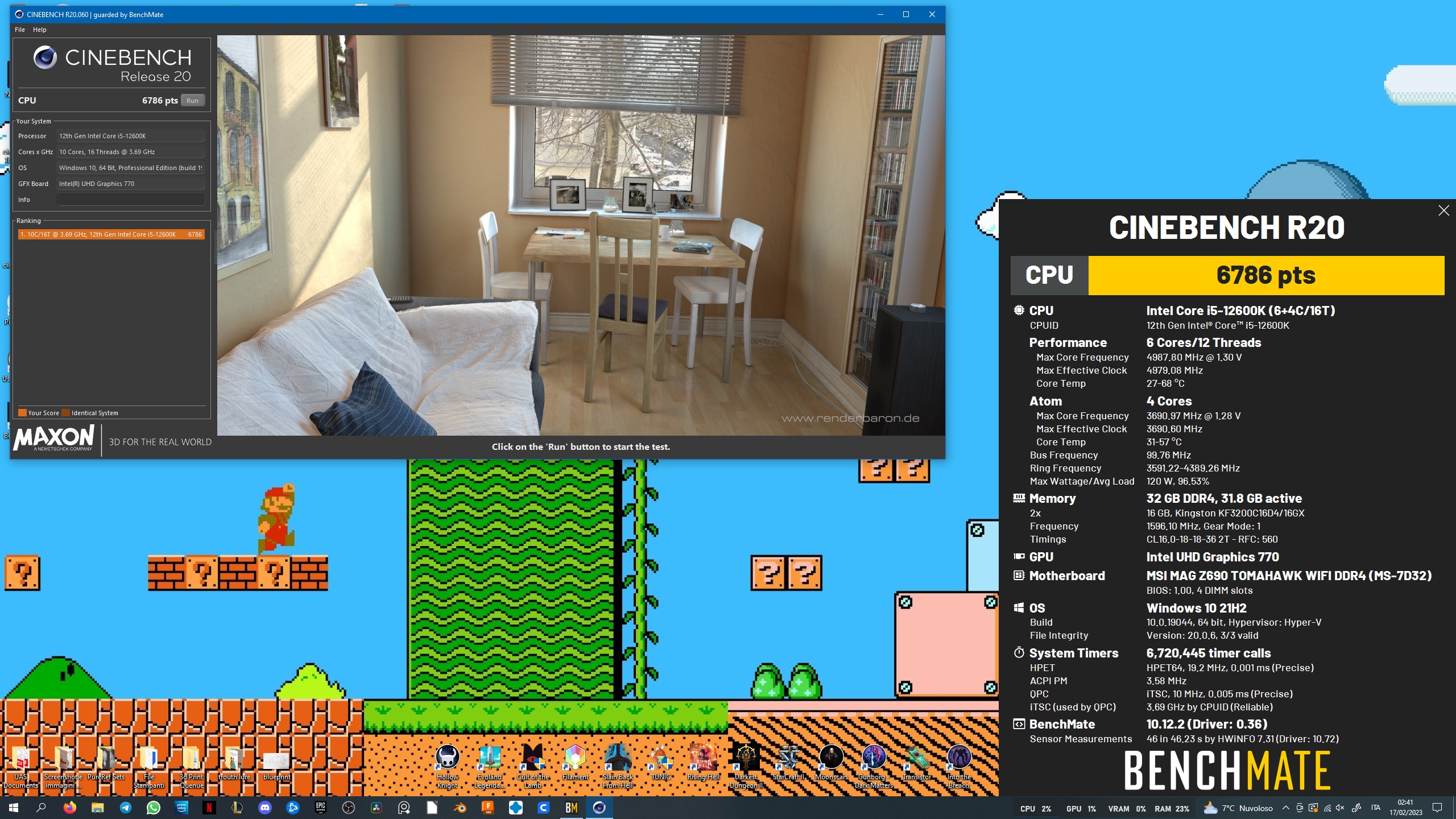Open Blender from the taskbar
The width and height of the screenshot is (1456, 819).
click(x=460, y=808)
